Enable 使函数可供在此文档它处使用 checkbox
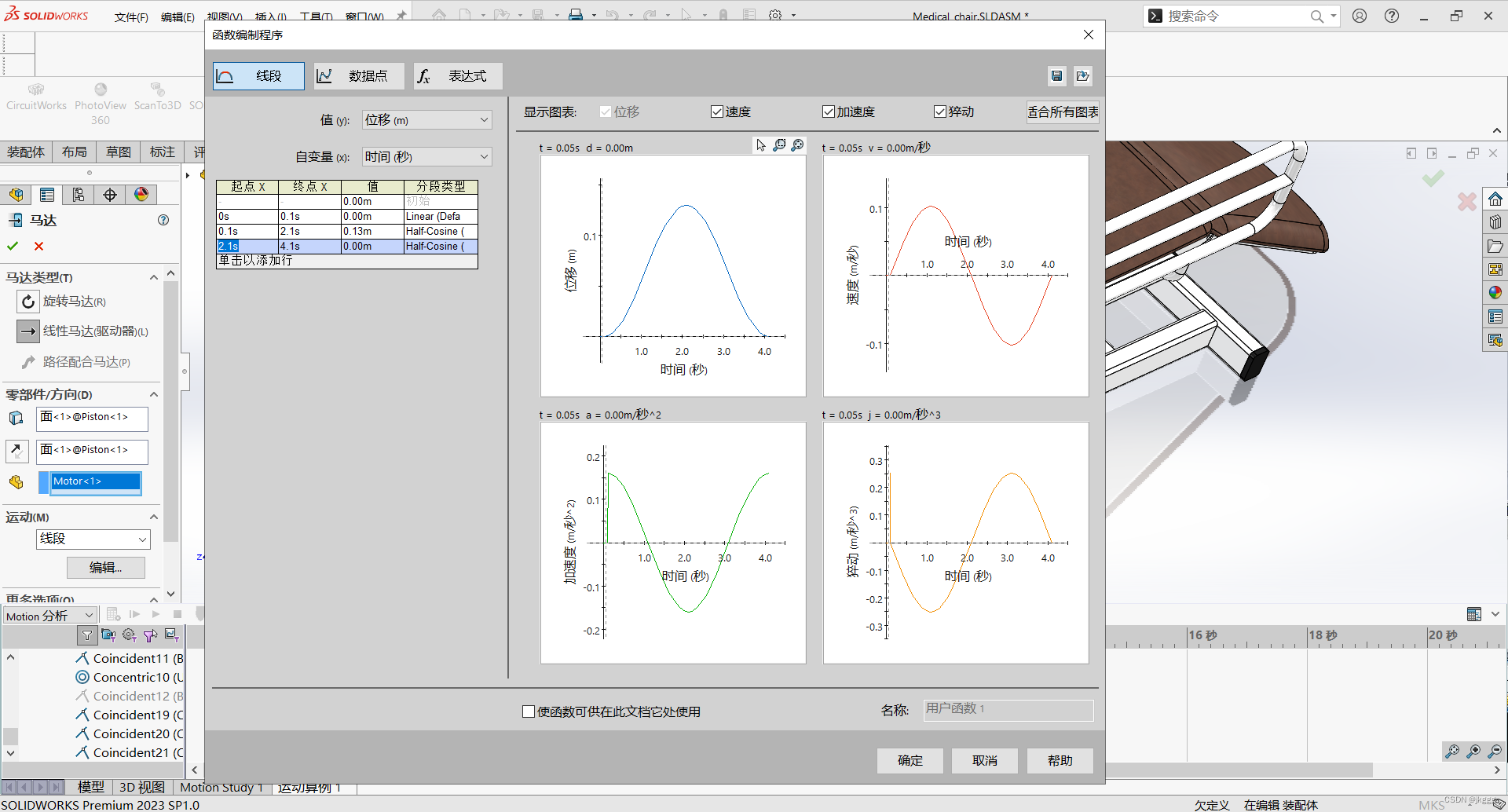Viewport: 1508px width, 812px height. (x=529, y=711)
